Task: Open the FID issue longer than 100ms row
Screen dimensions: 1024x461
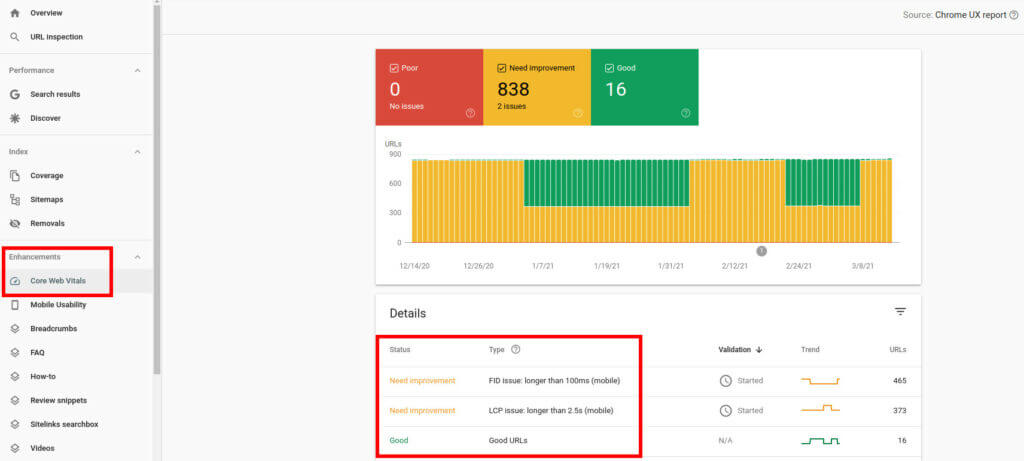Action: pos(648,381)
